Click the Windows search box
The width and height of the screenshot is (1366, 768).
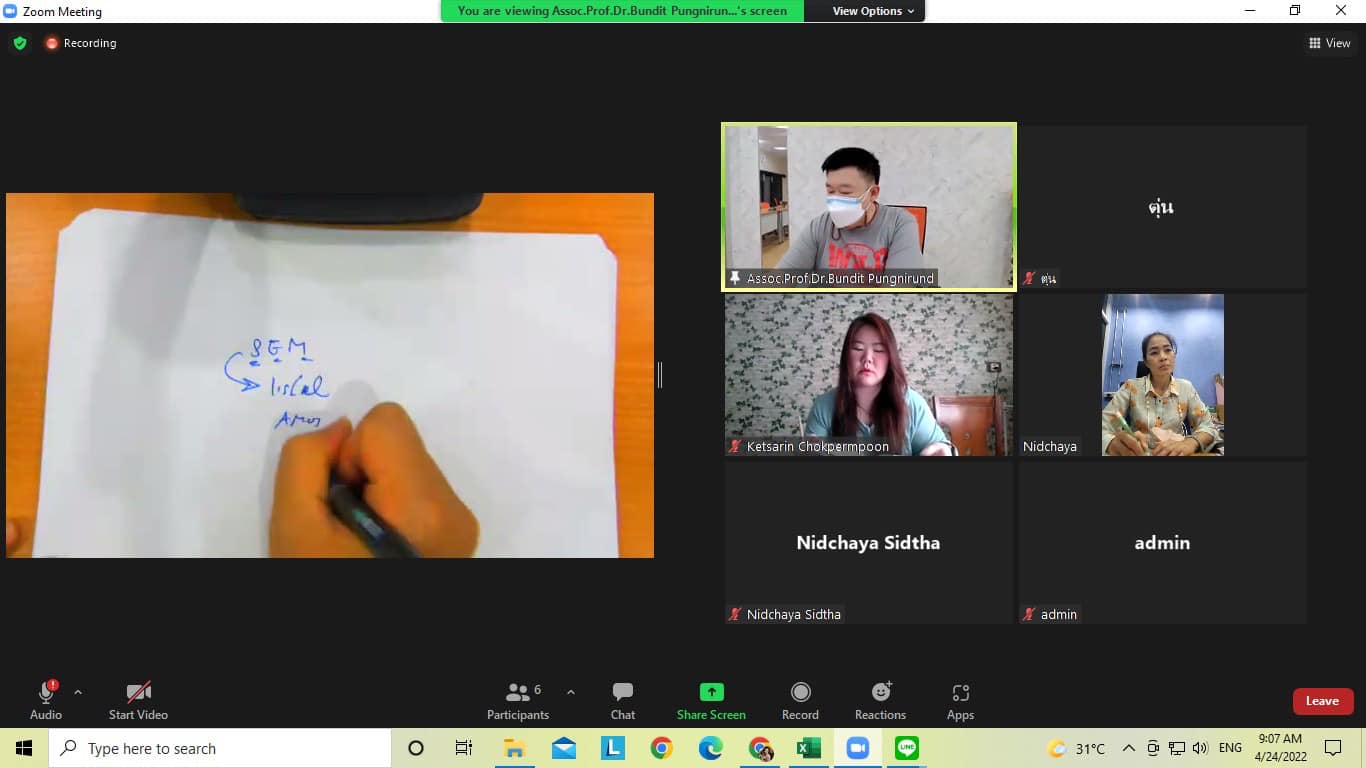coord(220,748)
